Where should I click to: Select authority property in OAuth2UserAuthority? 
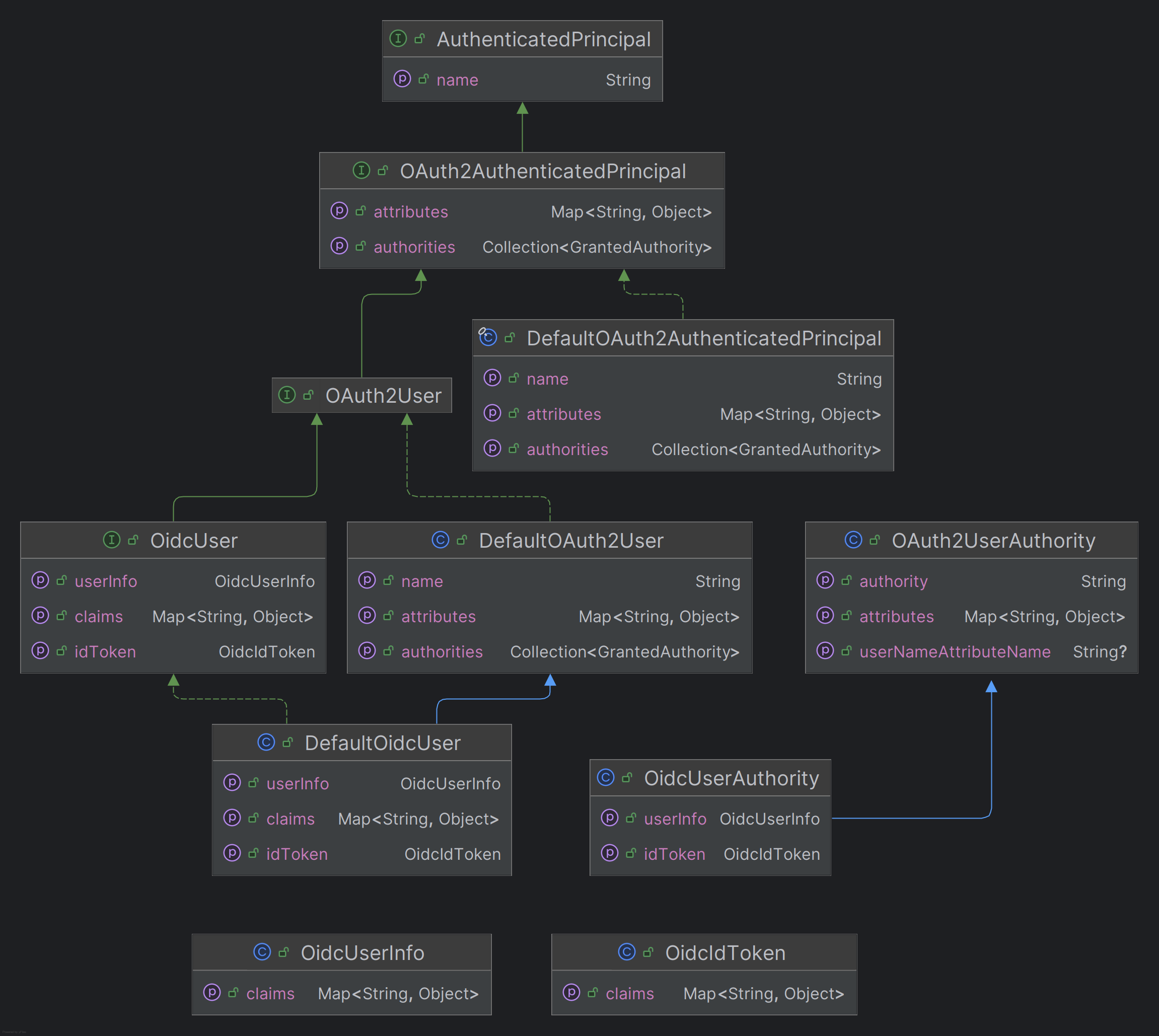(x=893, y=581)
